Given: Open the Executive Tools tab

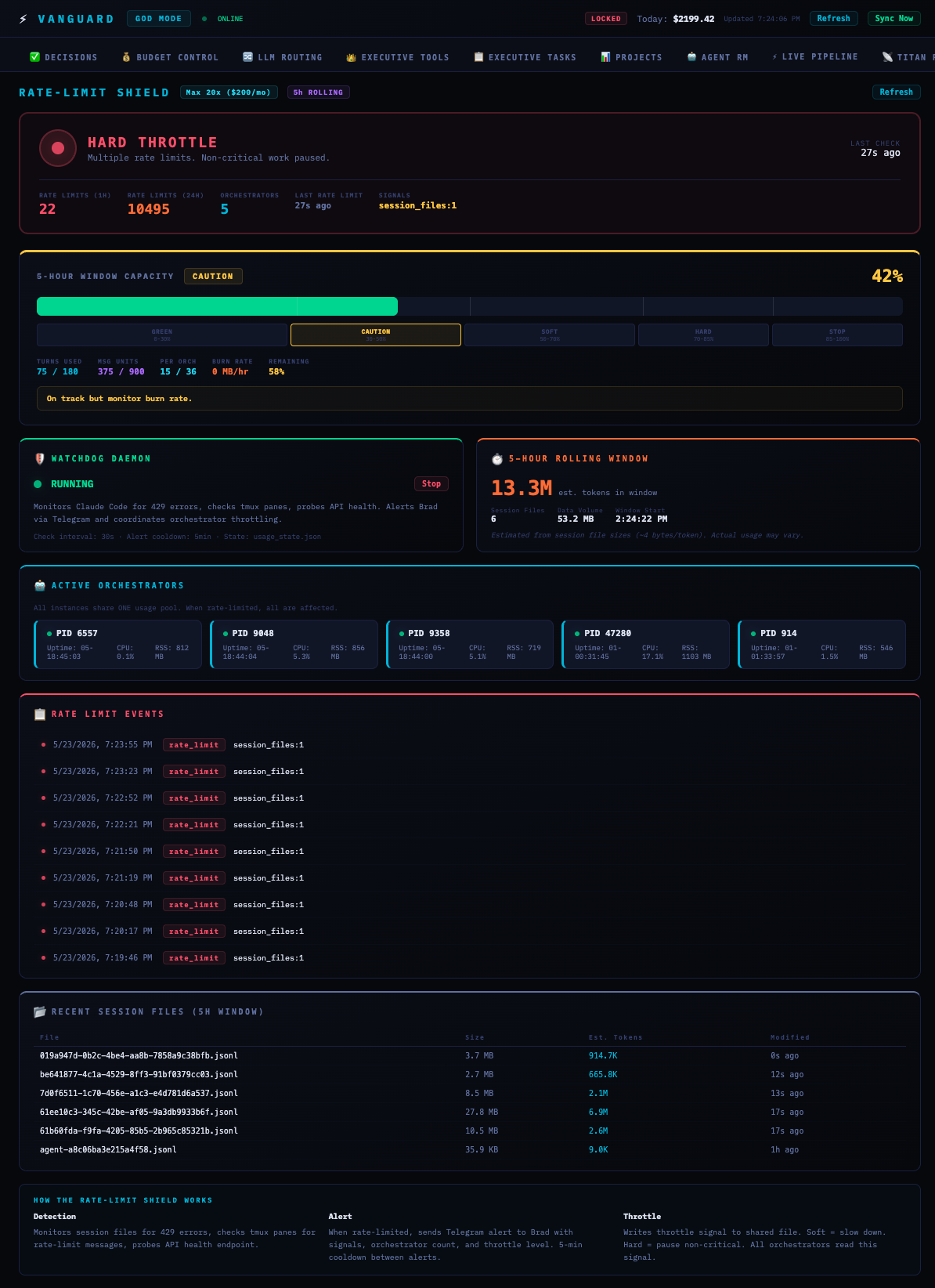Looking at the screenshot, I should click(398, 57).
